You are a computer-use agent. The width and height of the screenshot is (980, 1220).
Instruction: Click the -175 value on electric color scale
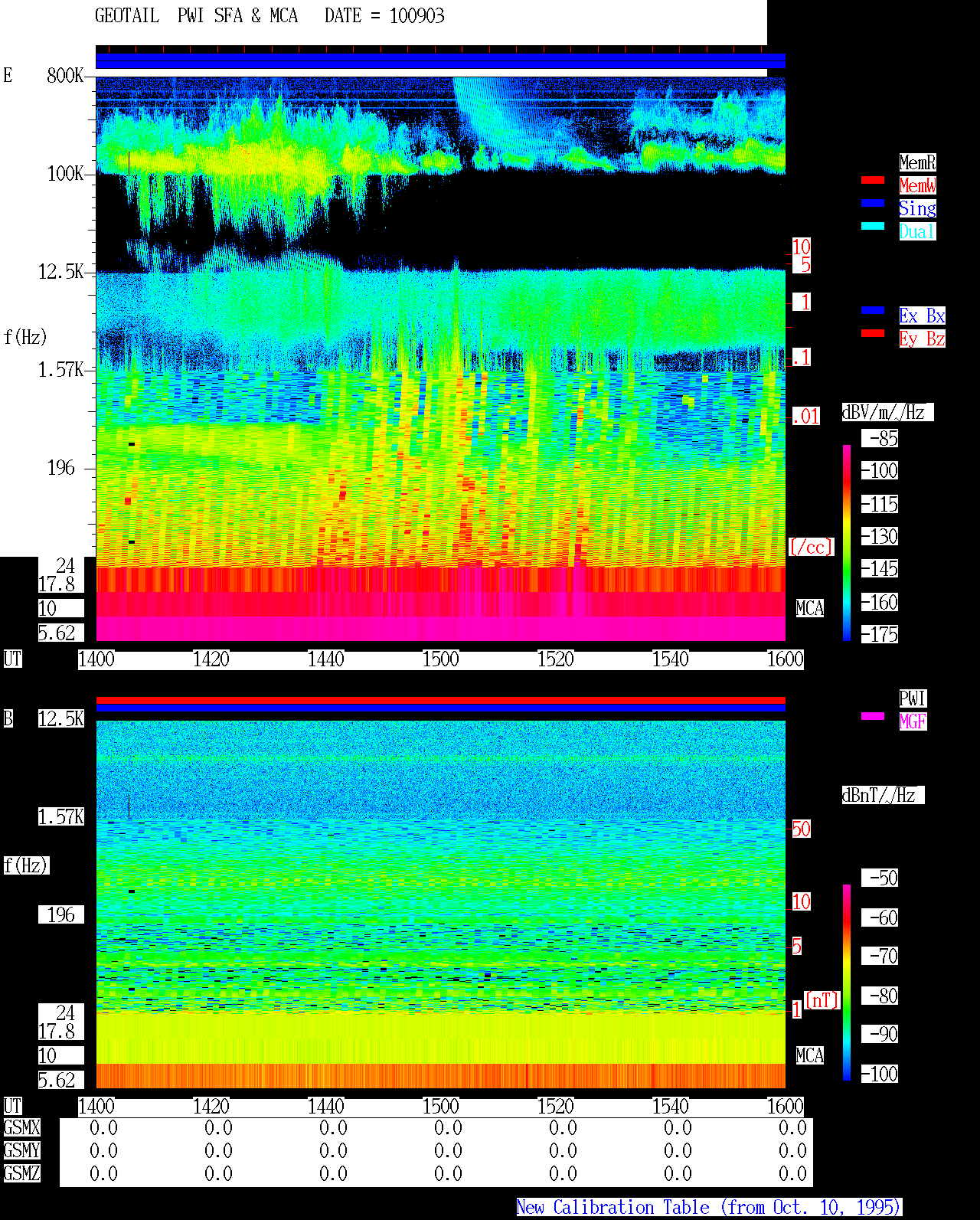click(x=880, y=635)
